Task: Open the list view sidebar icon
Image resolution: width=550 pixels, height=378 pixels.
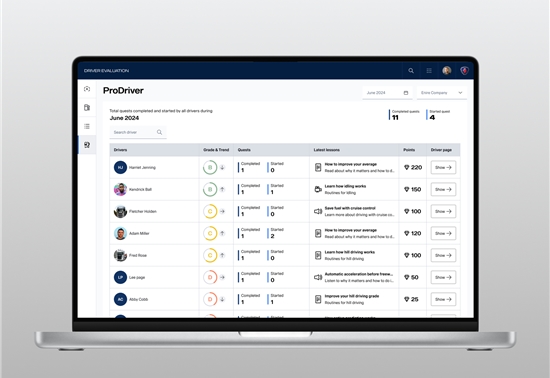Action: tap(87, 126)
